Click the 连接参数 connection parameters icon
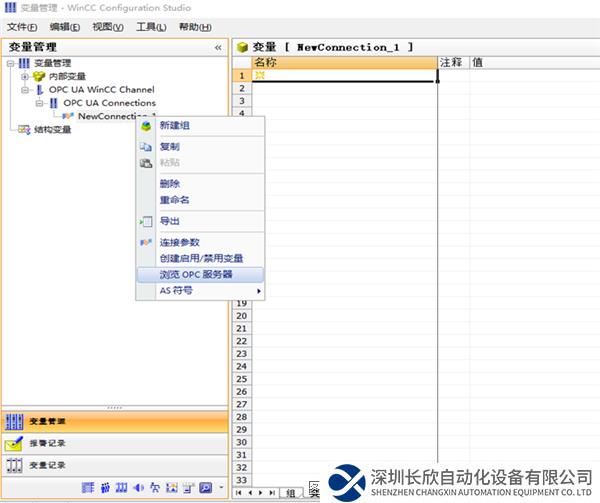Screen dimensions: 600x503 click(x=145, y=242)
